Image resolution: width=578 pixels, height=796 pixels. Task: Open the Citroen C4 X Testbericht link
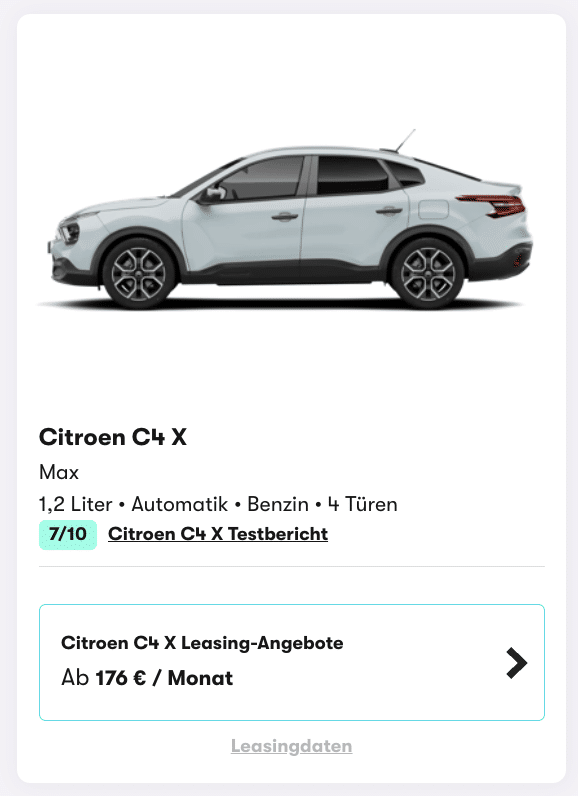[x=218, y=534]
